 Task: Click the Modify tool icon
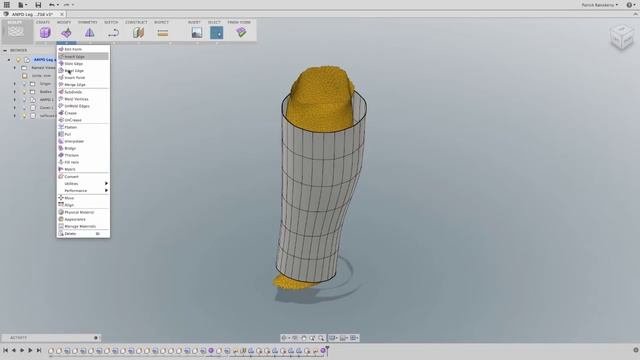(66, 33)
